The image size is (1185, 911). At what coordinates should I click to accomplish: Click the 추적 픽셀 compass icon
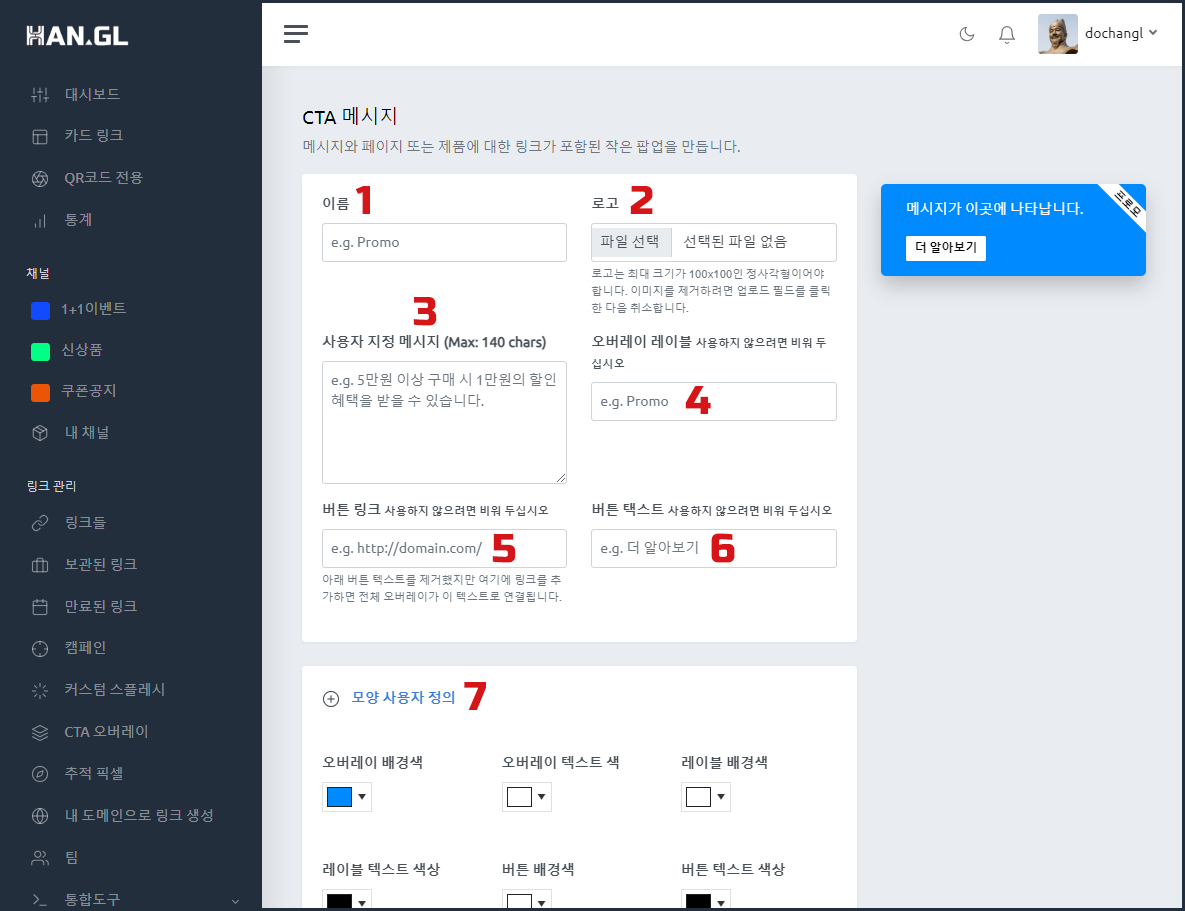40,773
